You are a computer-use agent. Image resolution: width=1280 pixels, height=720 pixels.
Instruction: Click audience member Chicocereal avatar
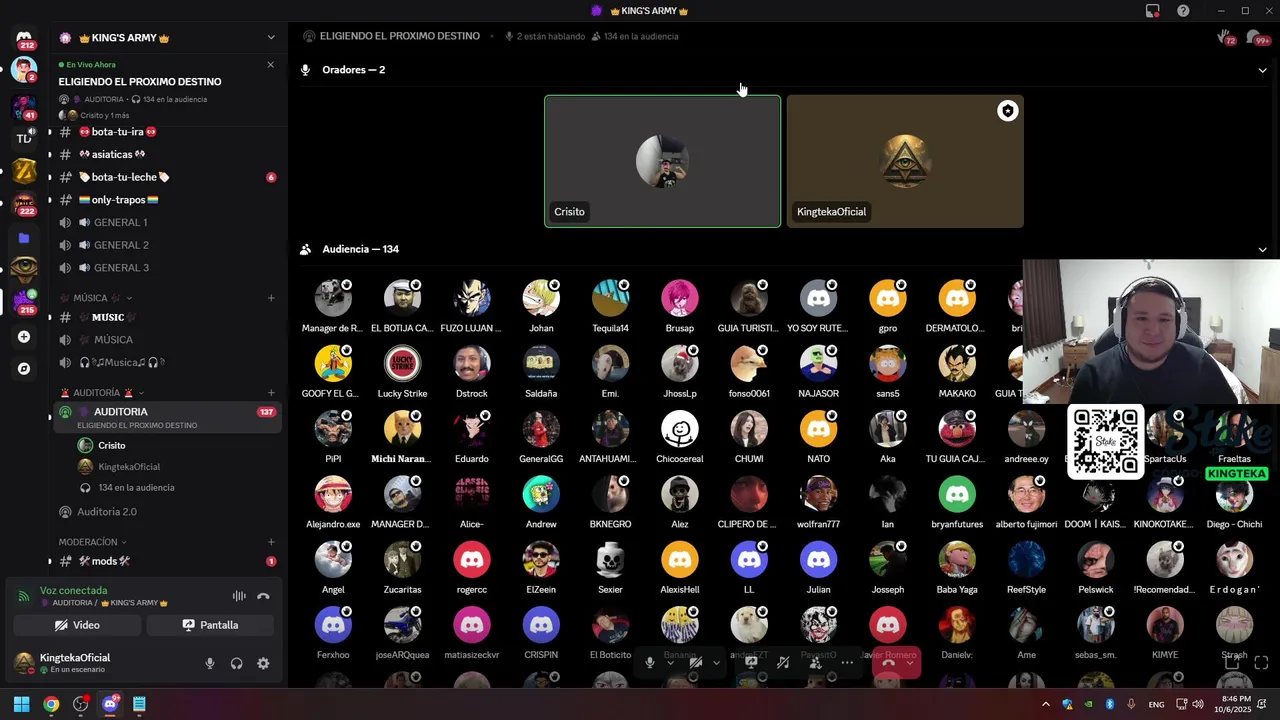point(680,430)
